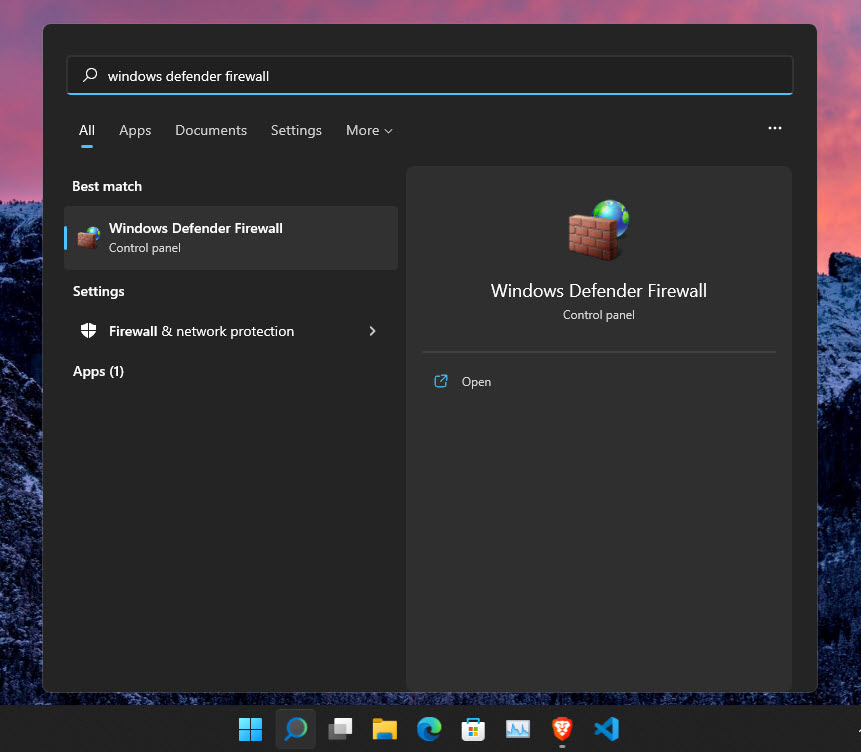
Task: Open the three-dot options menu
Action: (774, 128)
